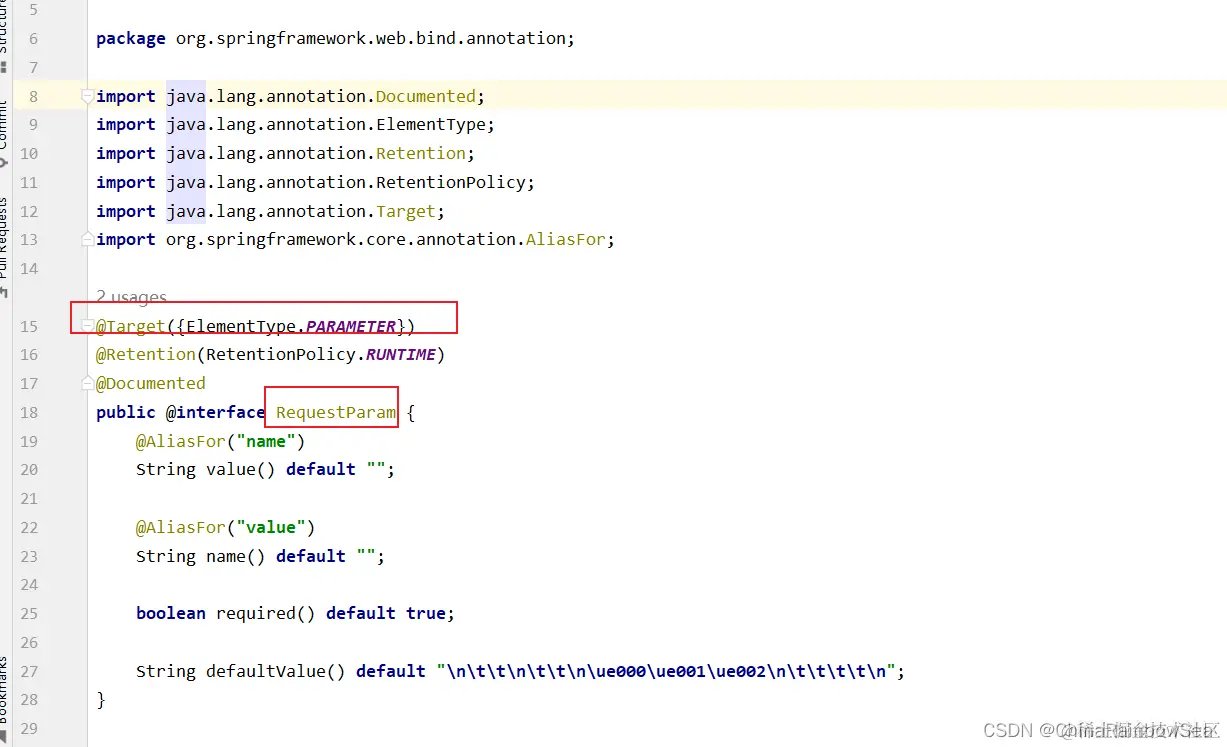Click the RequestParam interface name
1227x747 pixels.
coord(336,412)
